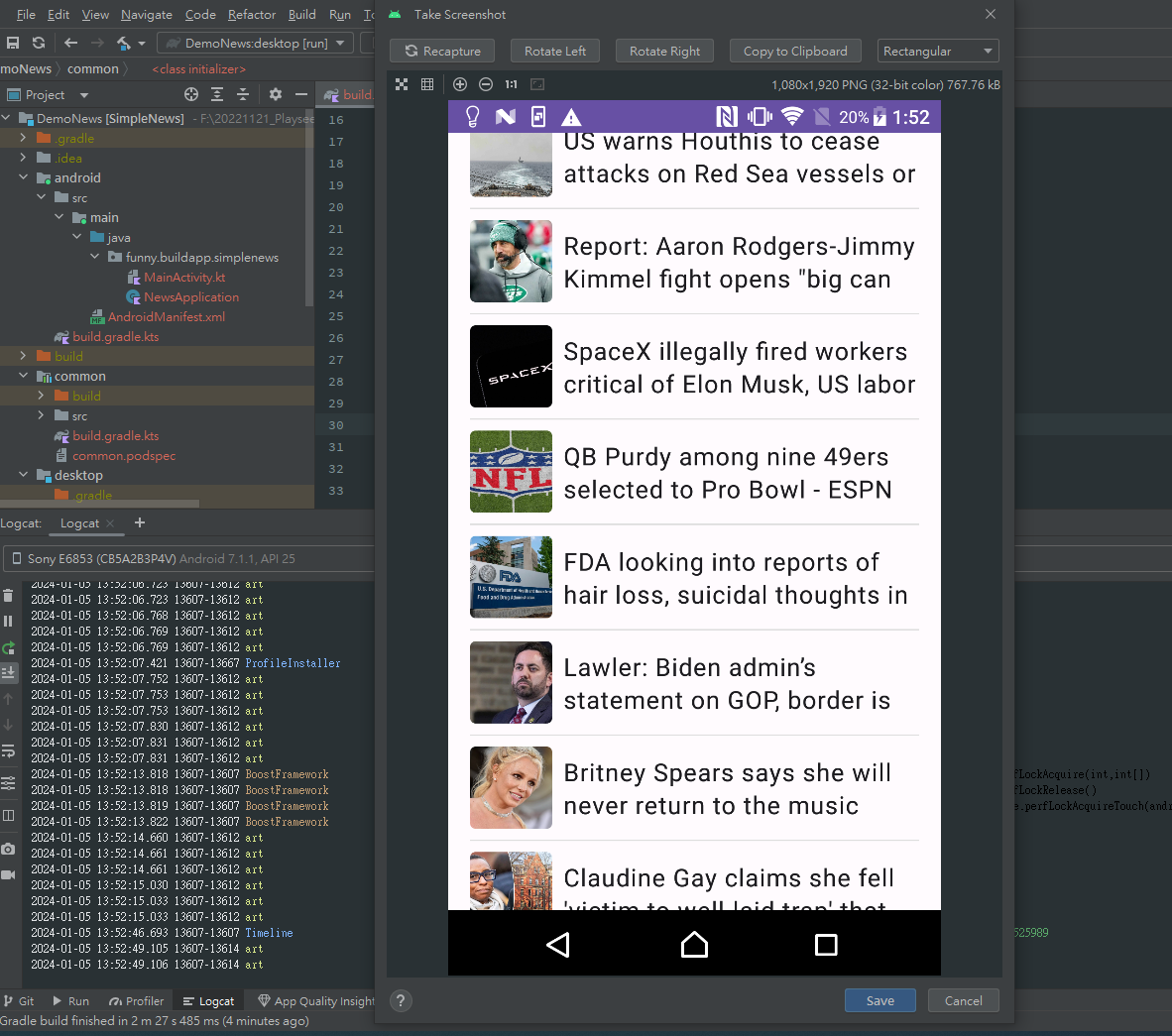Click Recapture button
The image size is (1172, 1036).
point(442,51)
